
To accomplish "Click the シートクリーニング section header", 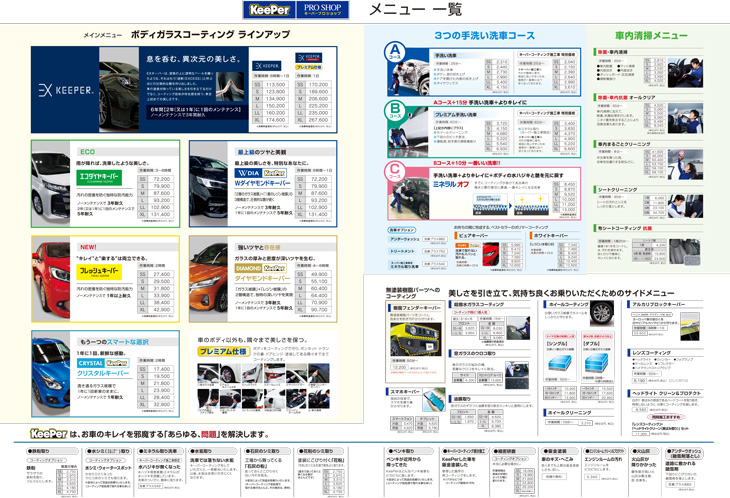I will (x=617, y=189).
